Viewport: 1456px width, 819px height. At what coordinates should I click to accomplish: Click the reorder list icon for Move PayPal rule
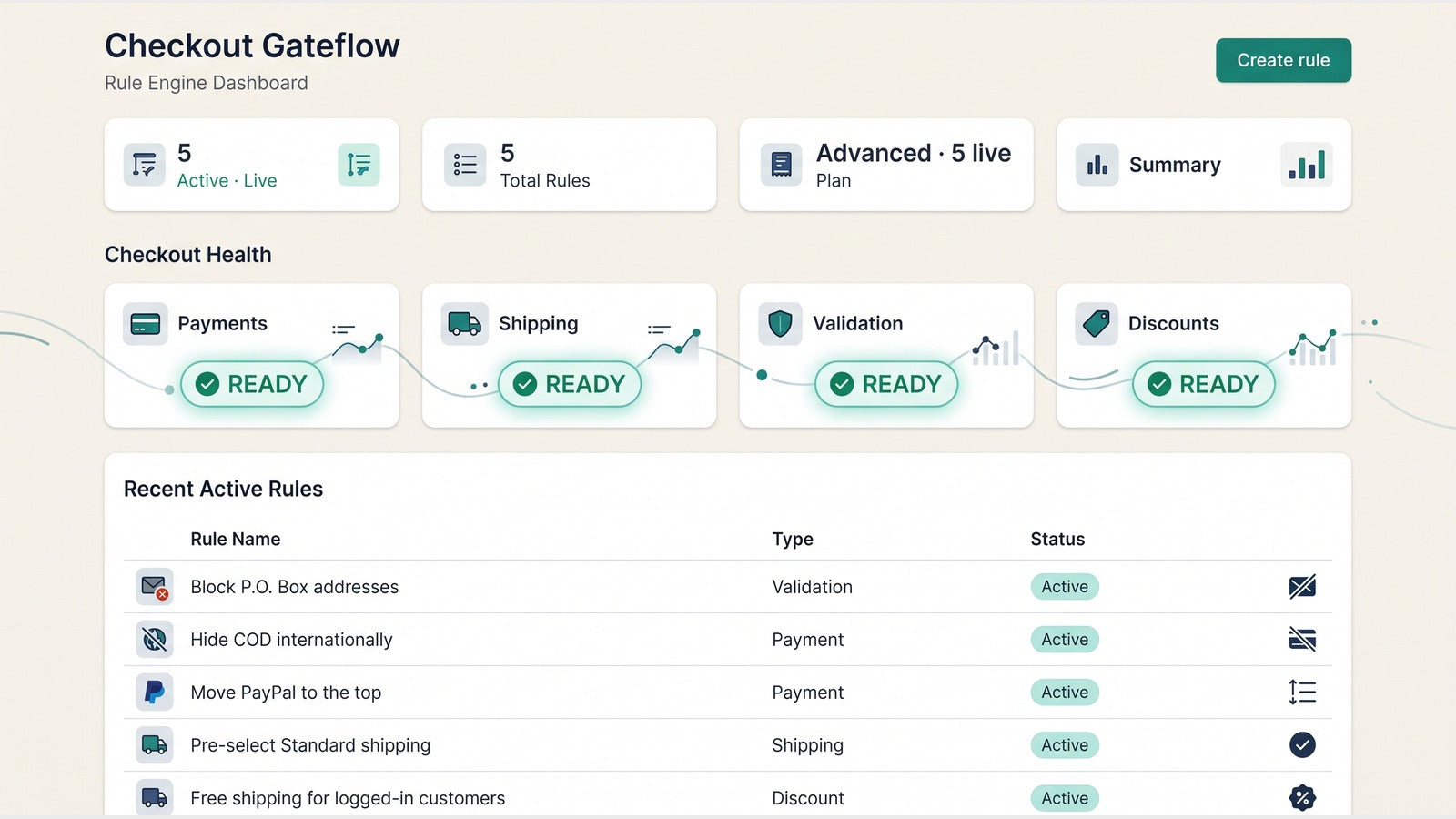pos(1302,693)
